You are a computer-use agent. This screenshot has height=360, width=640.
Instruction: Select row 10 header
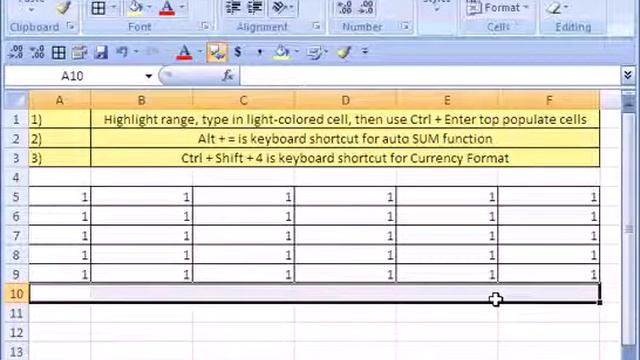point(16,293)
